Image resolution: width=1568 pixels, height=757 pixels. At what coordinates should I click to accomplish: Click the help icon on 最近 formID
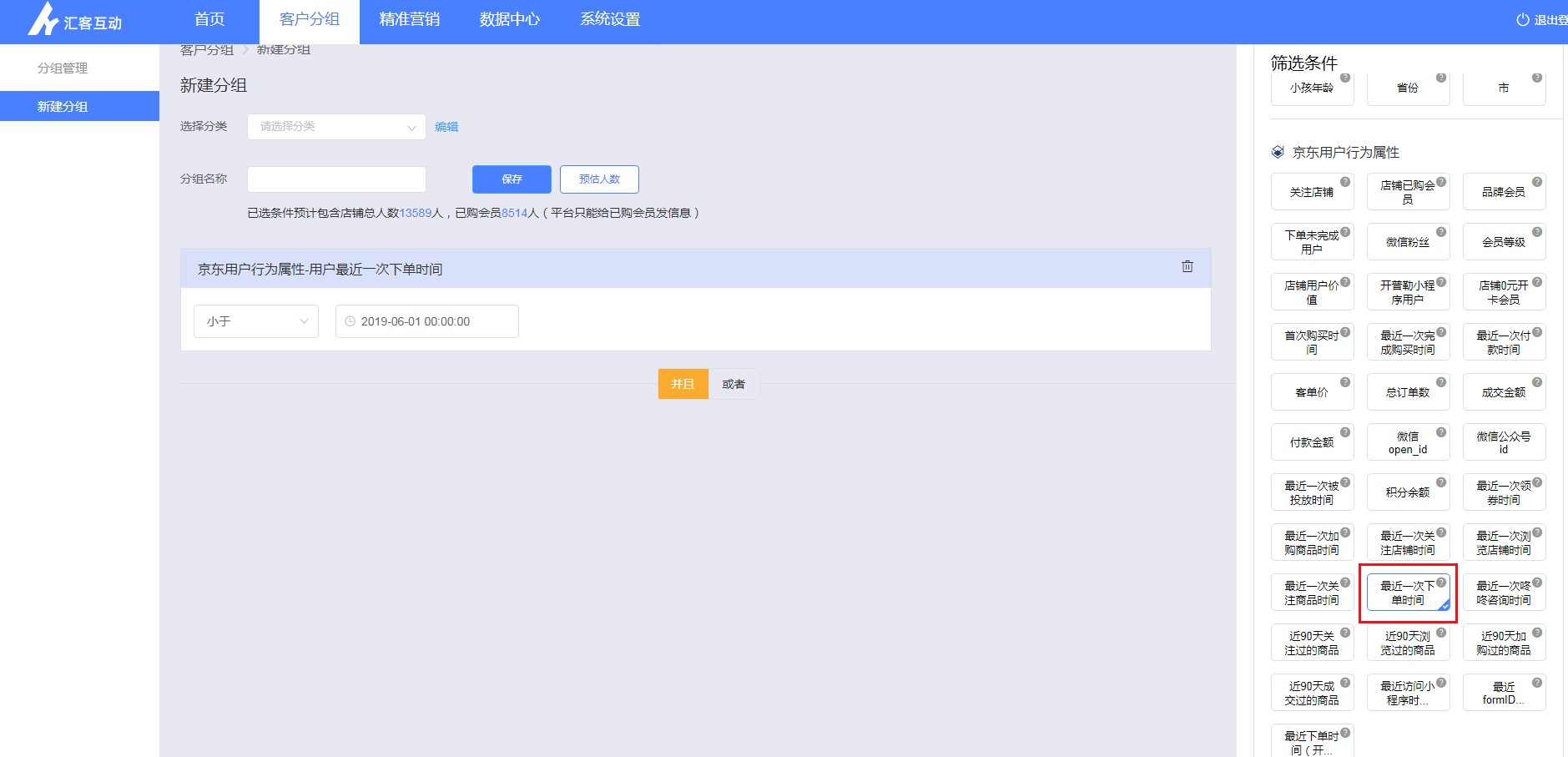click(x=1537, y=683)
